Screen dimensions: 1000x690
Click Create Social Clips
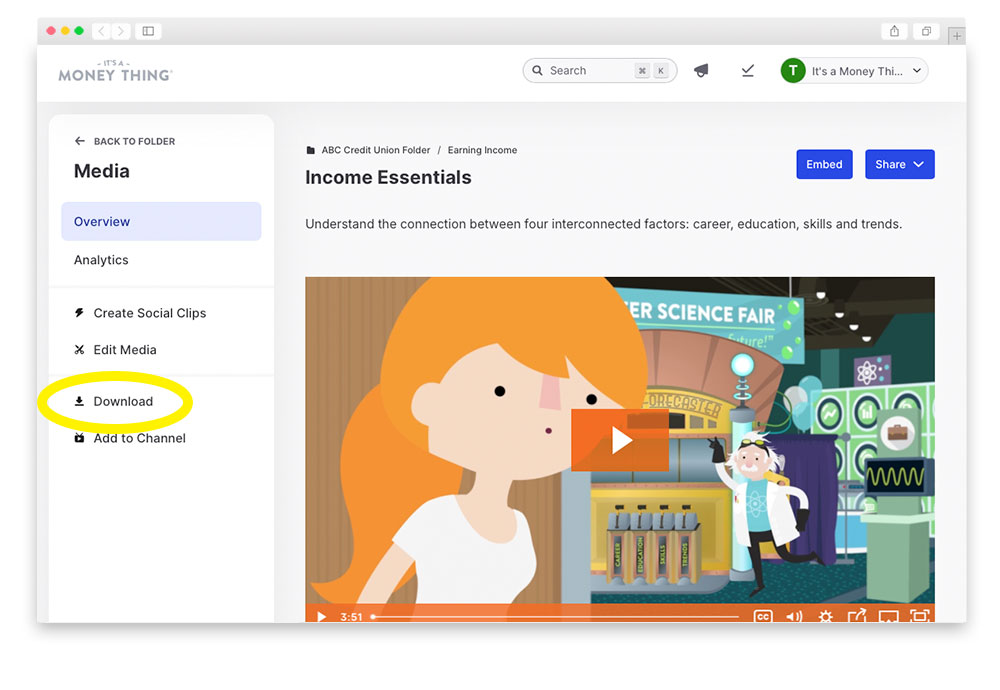coord(141,313)
